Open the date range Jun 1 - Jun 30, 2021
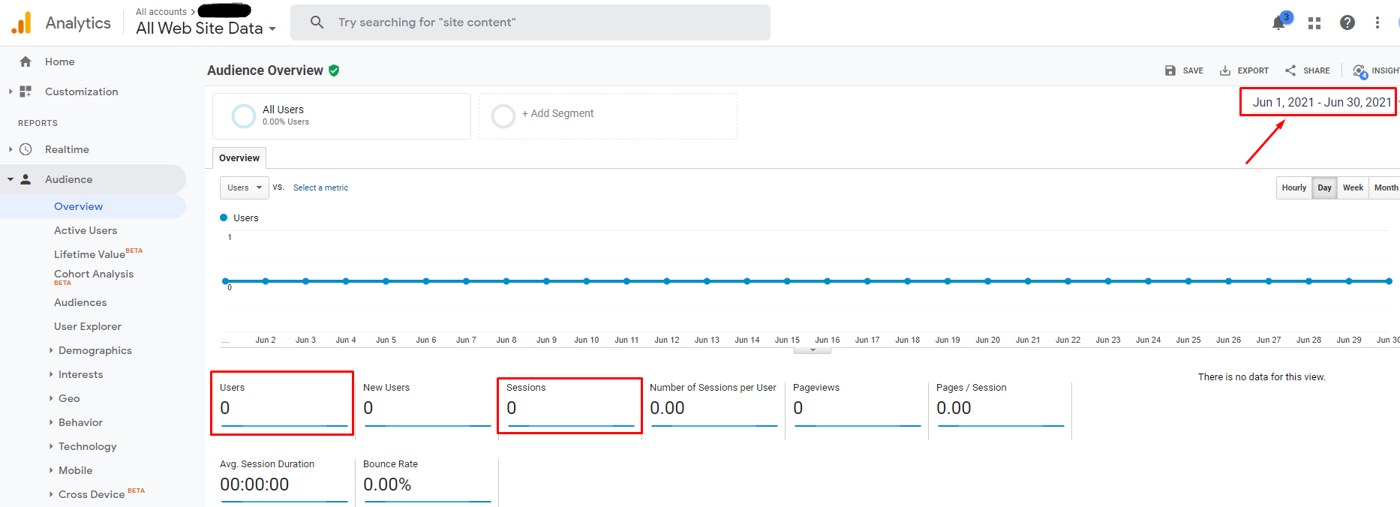 tap(1321, 102)
